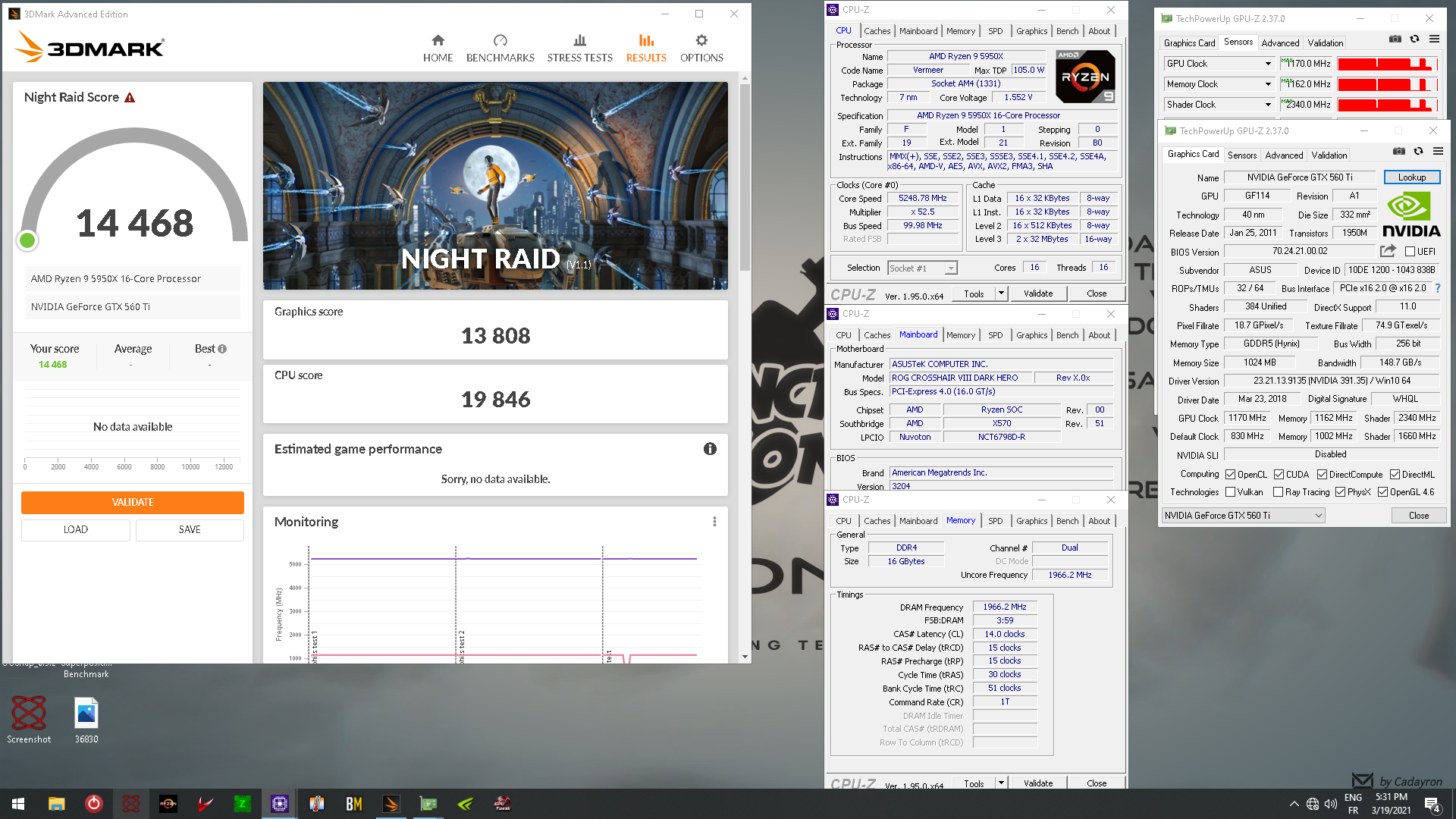Click Lookup button in GPU-Z
Screen dimensions: 1456x819
[x=1411, y=177]
